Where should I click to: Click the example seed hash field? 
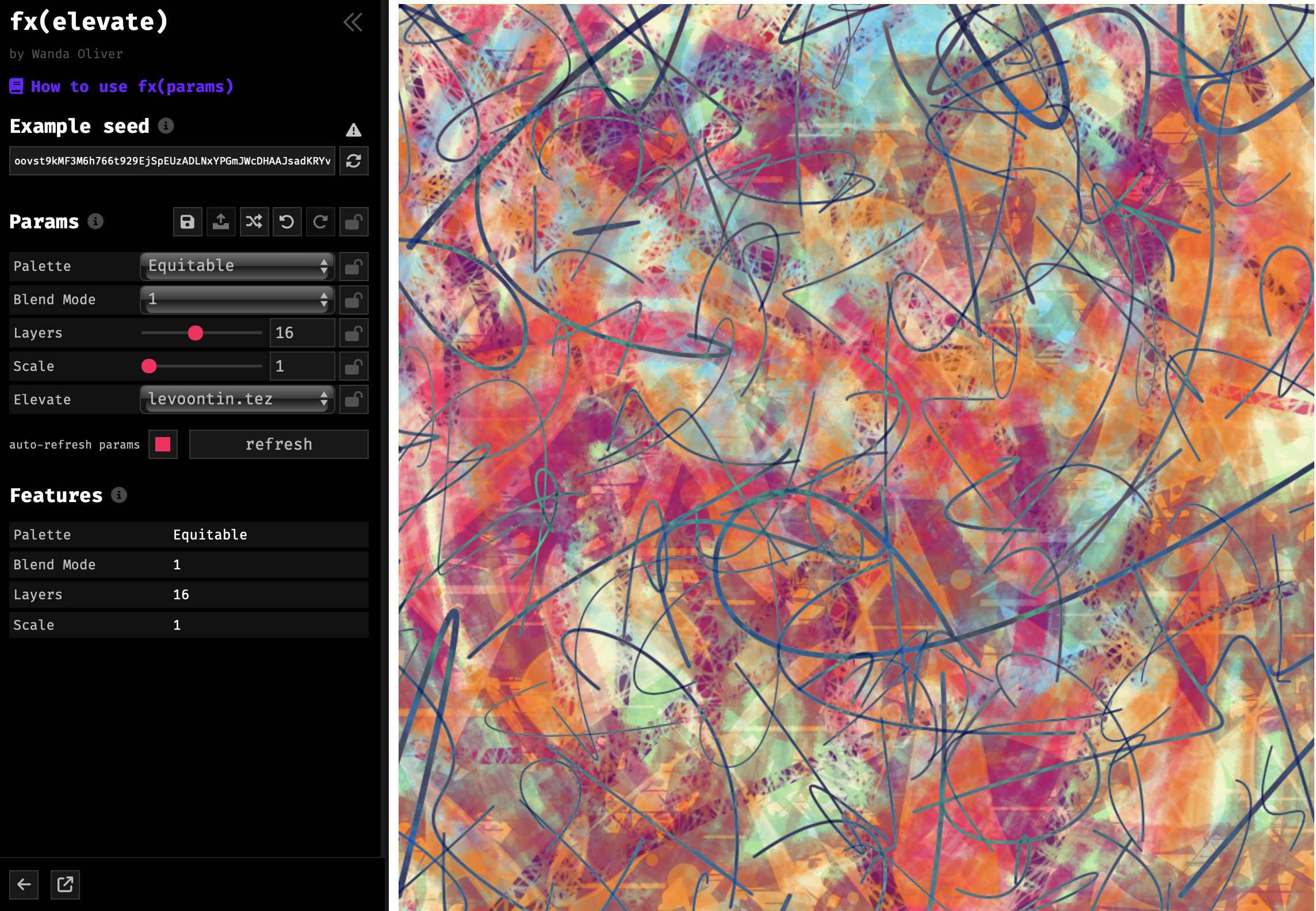click(173, 160)
